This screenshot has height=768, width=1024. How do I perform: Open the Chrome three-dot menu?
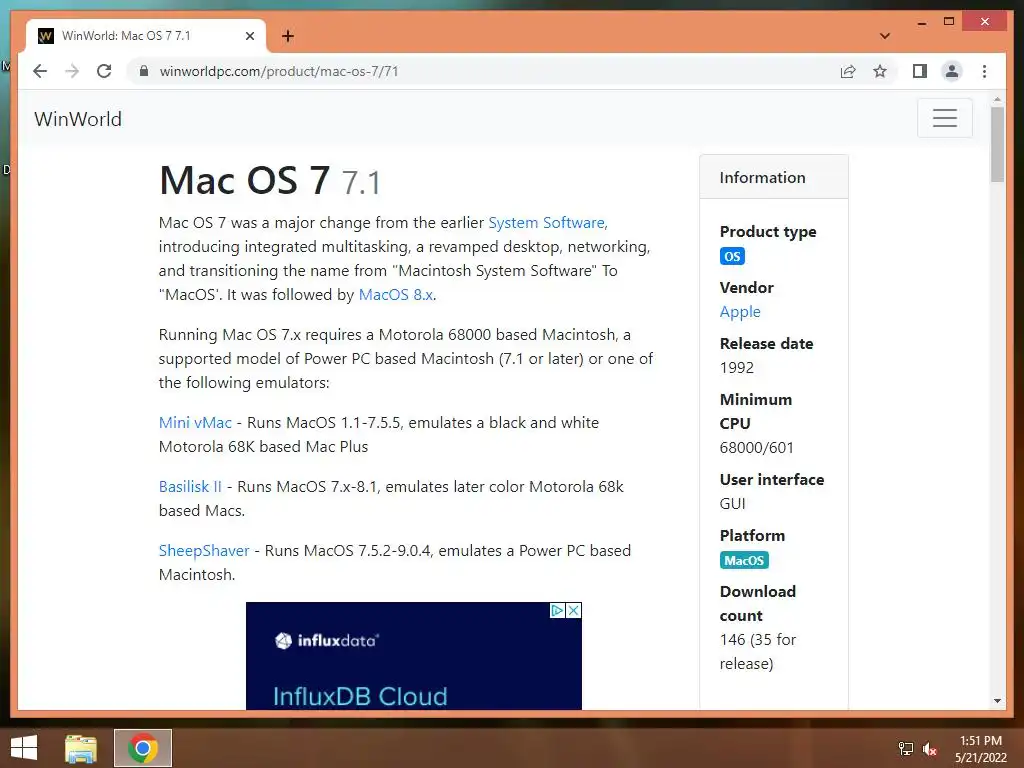(984, 71)
